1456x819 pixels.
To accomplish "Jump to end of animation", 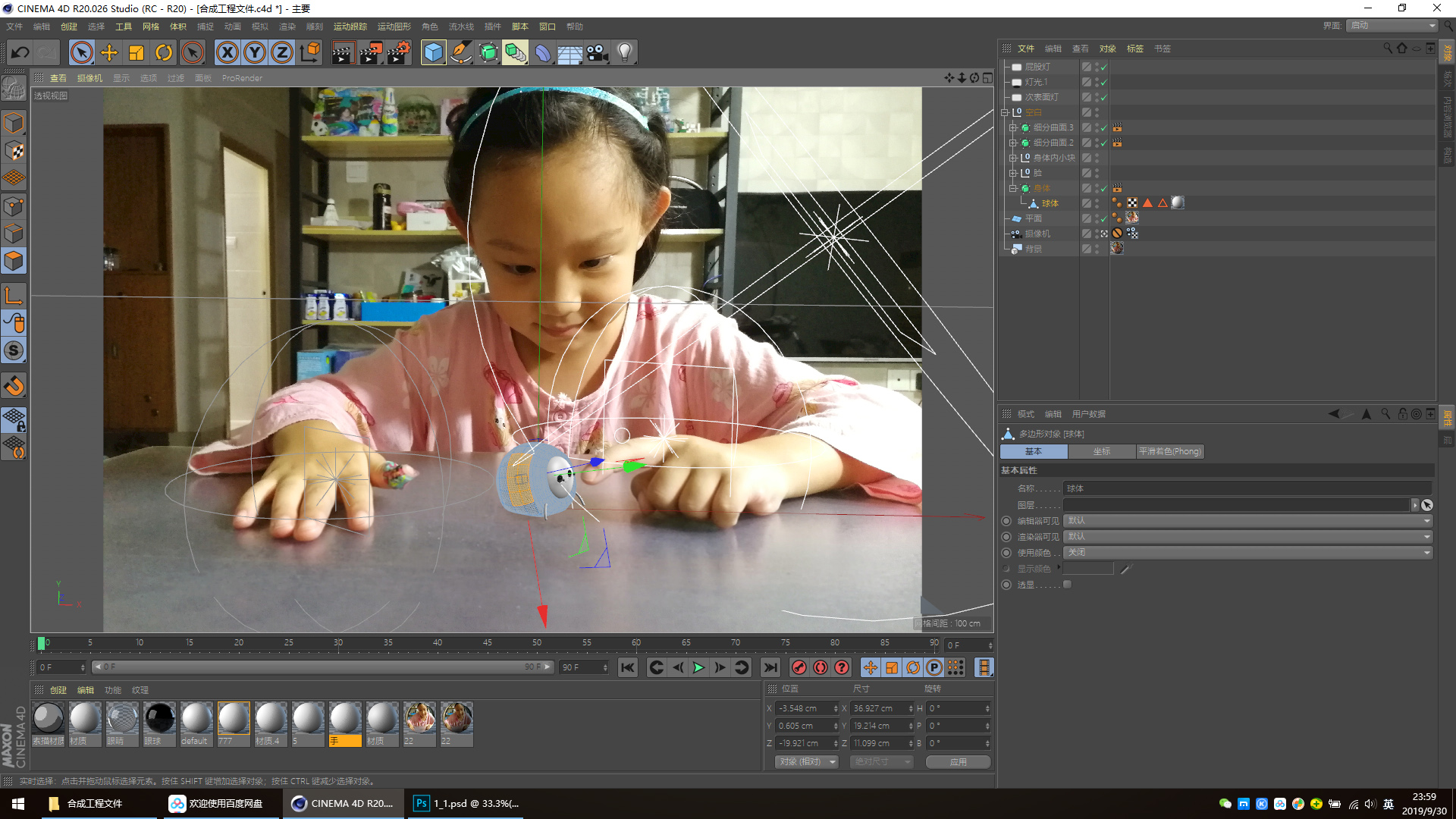I will (770, 667).
